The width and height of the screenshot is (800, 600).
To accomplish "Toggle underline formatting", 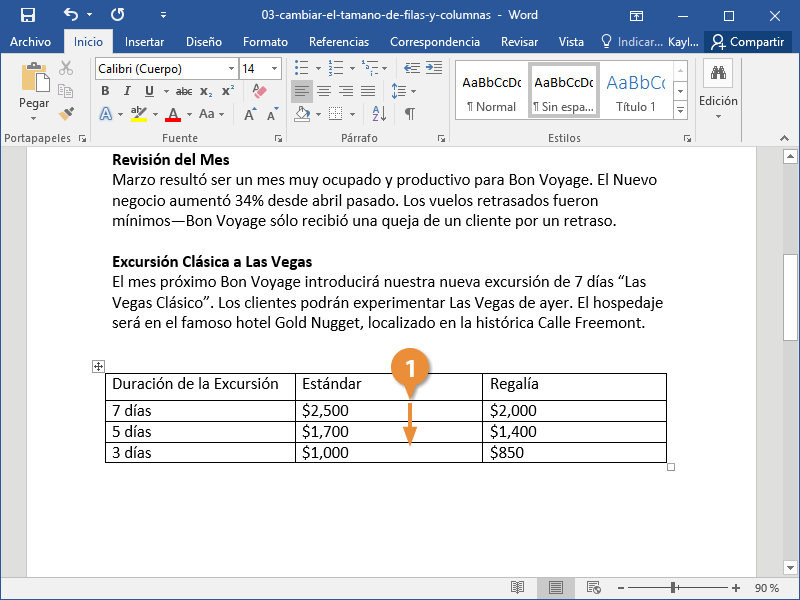I will (149, 91).
